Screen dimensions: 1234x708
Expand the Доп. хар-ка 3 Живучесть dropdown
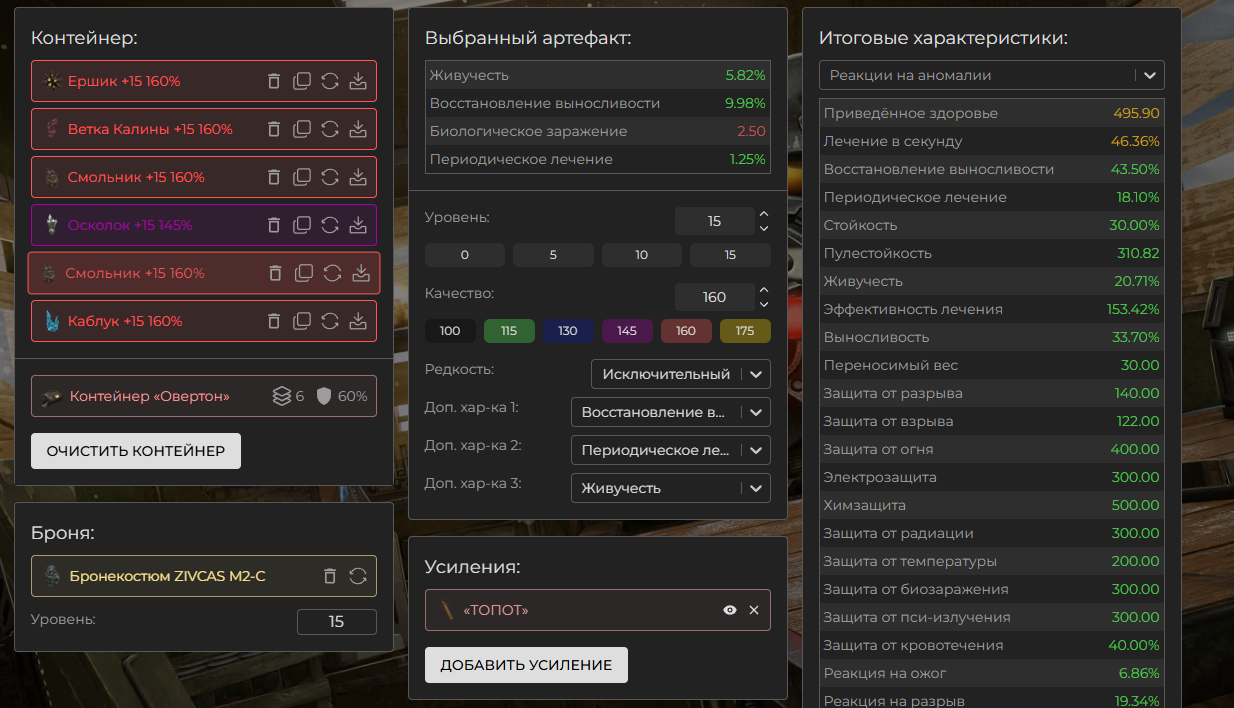(671, 488)
